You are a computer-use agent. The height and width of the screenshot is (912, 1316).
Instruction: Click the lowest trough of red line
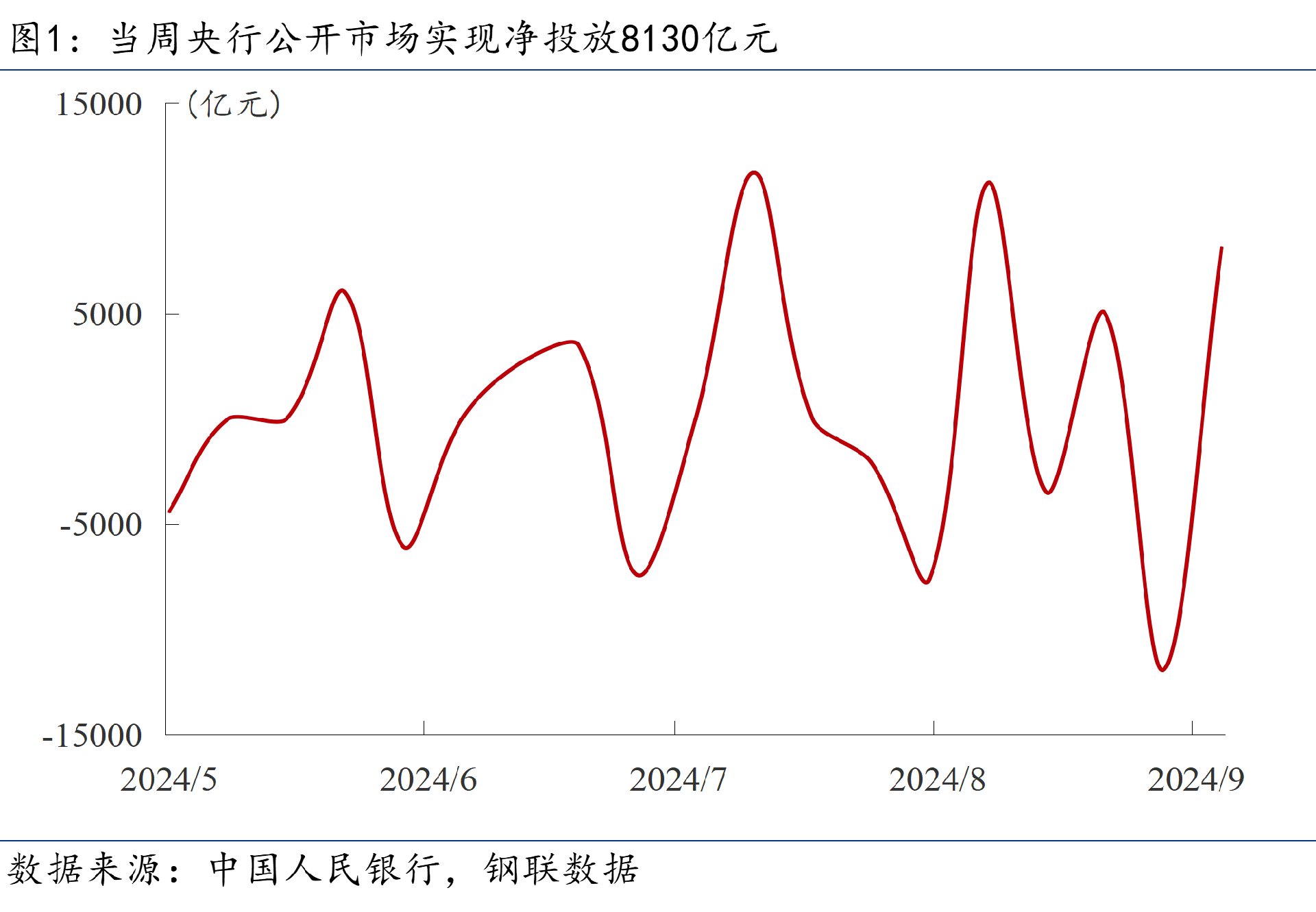point(1162,669)
